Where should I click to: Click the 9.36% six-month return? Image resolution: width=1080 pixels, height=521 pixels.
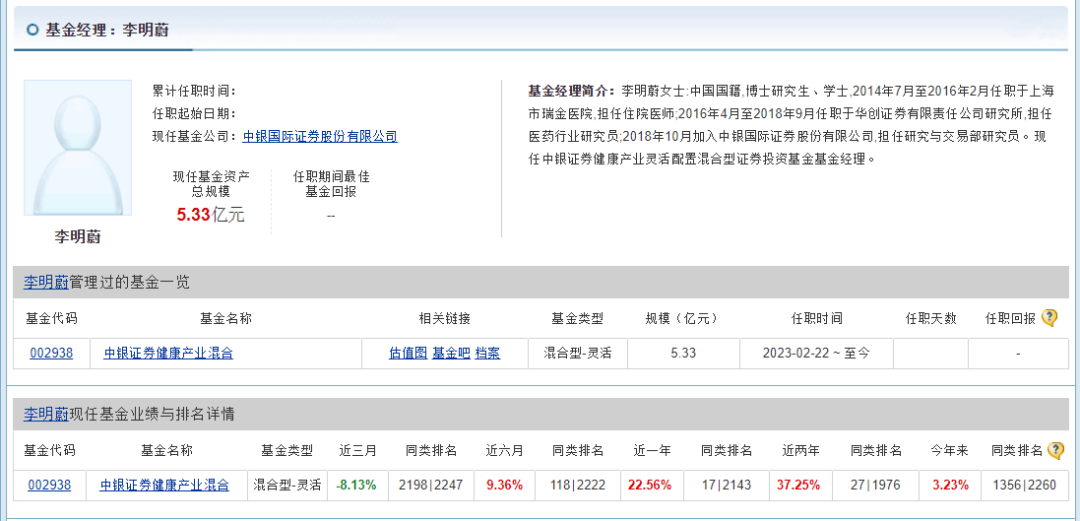tap(505, 485)
